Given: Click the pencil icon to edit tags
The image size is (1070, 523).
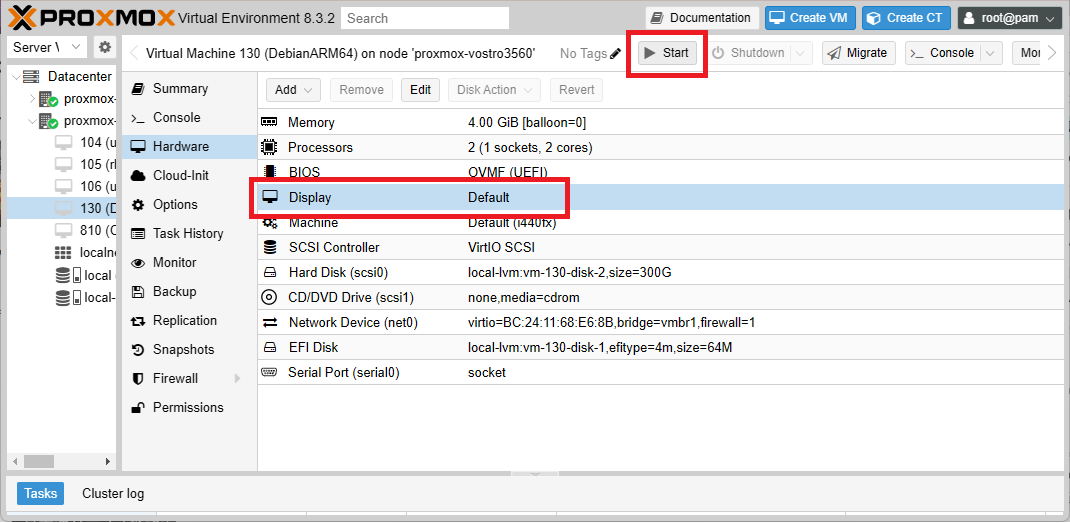Looking at the screenshot, I should pyautogui.click(x=616, y=53).
